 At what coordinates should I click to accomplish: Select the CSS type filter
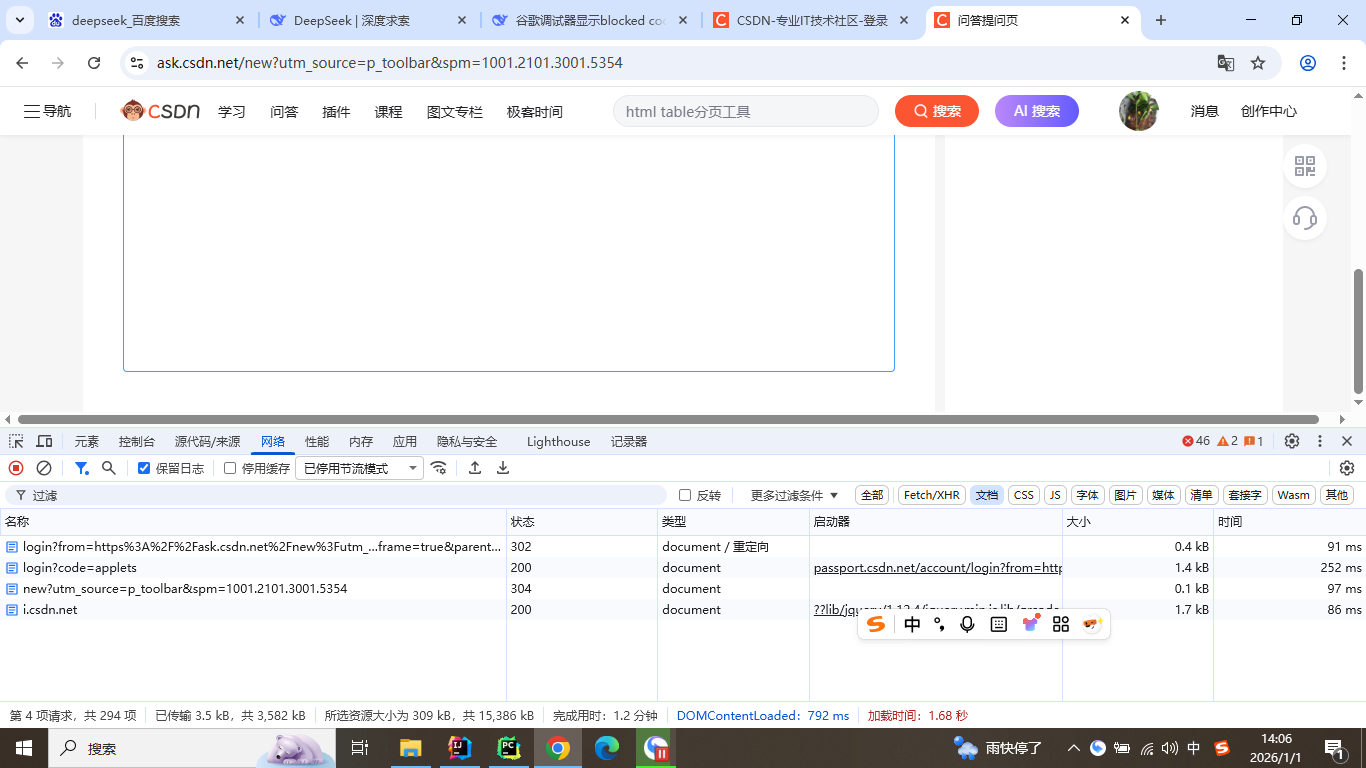coord(1024,495)
